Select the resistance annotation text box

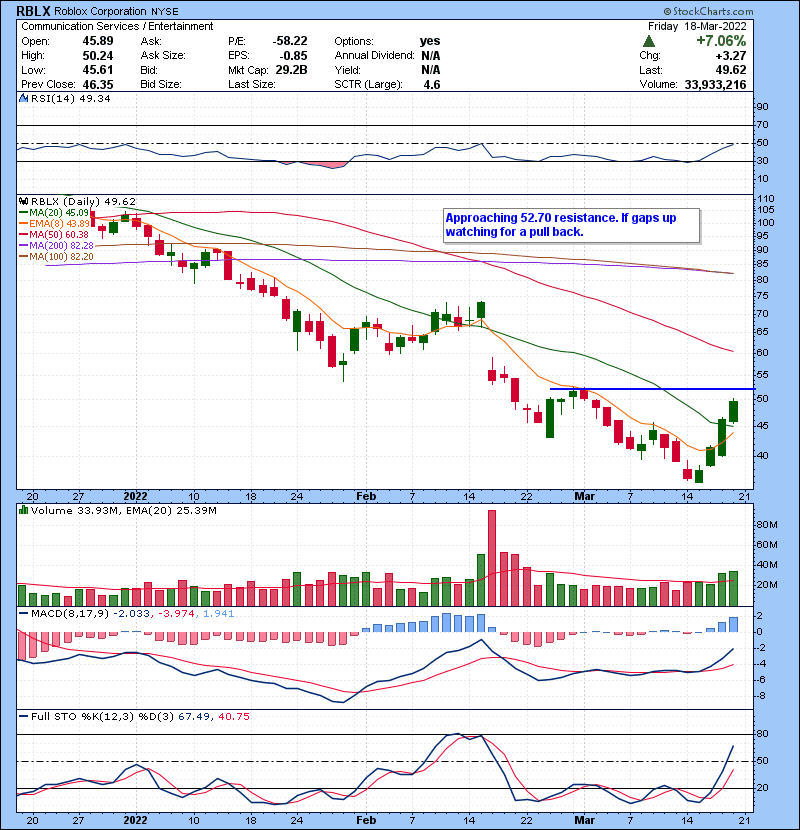571,224
